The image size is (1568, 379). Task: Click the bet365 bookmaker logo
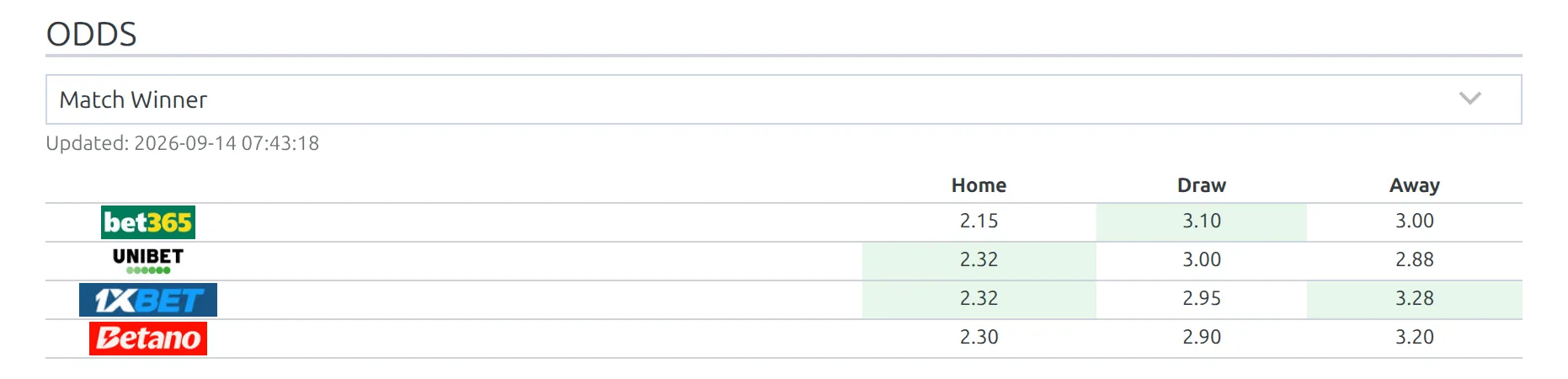[x=148, y=222]
